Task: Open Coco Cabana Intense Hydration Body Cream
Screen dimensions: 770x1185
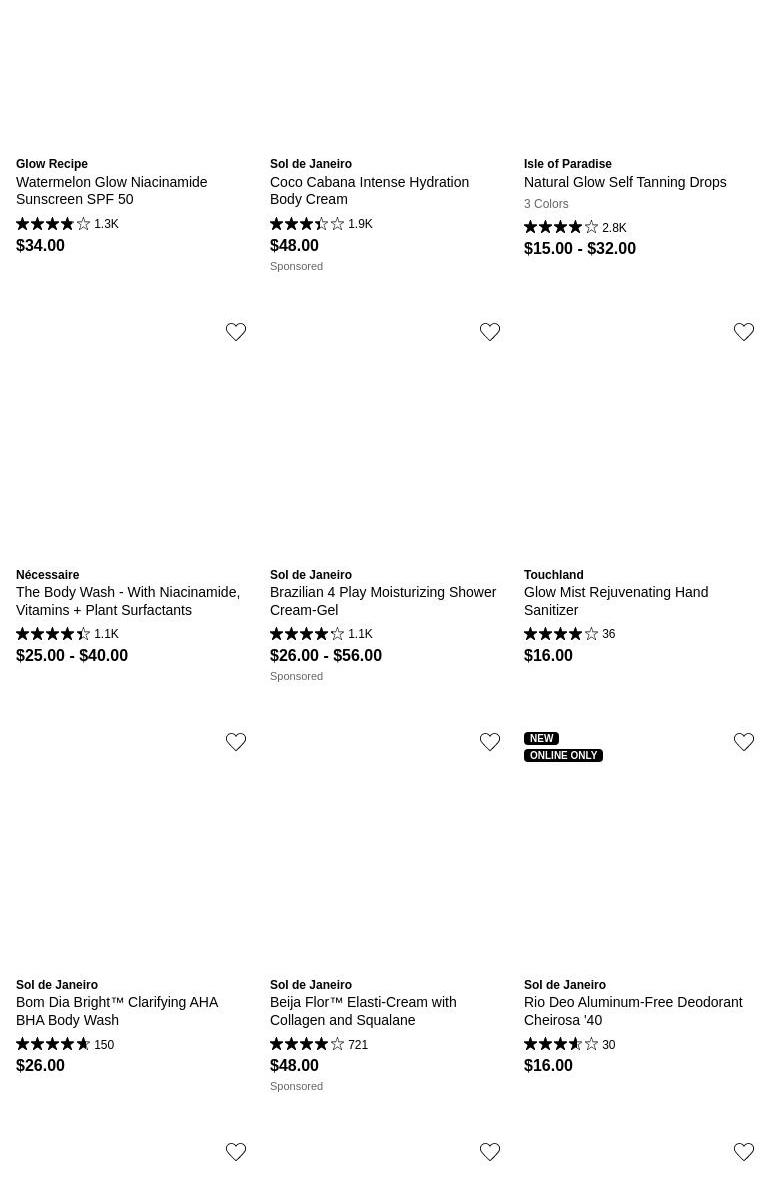Action: pyautogui.click(x=369, y=190)
